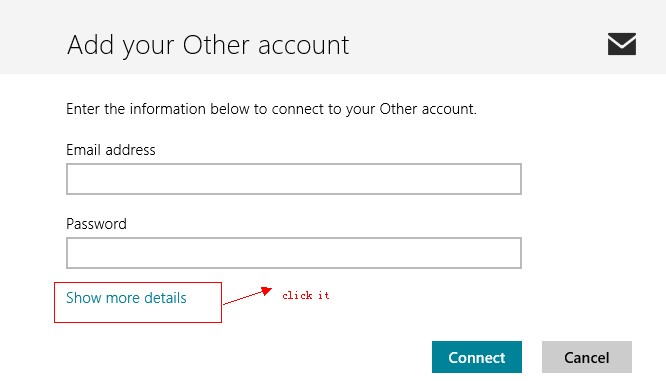The height and width of the screenshot is (381, 666).
Task: Select the Password text box
Action: pos(293,253)
